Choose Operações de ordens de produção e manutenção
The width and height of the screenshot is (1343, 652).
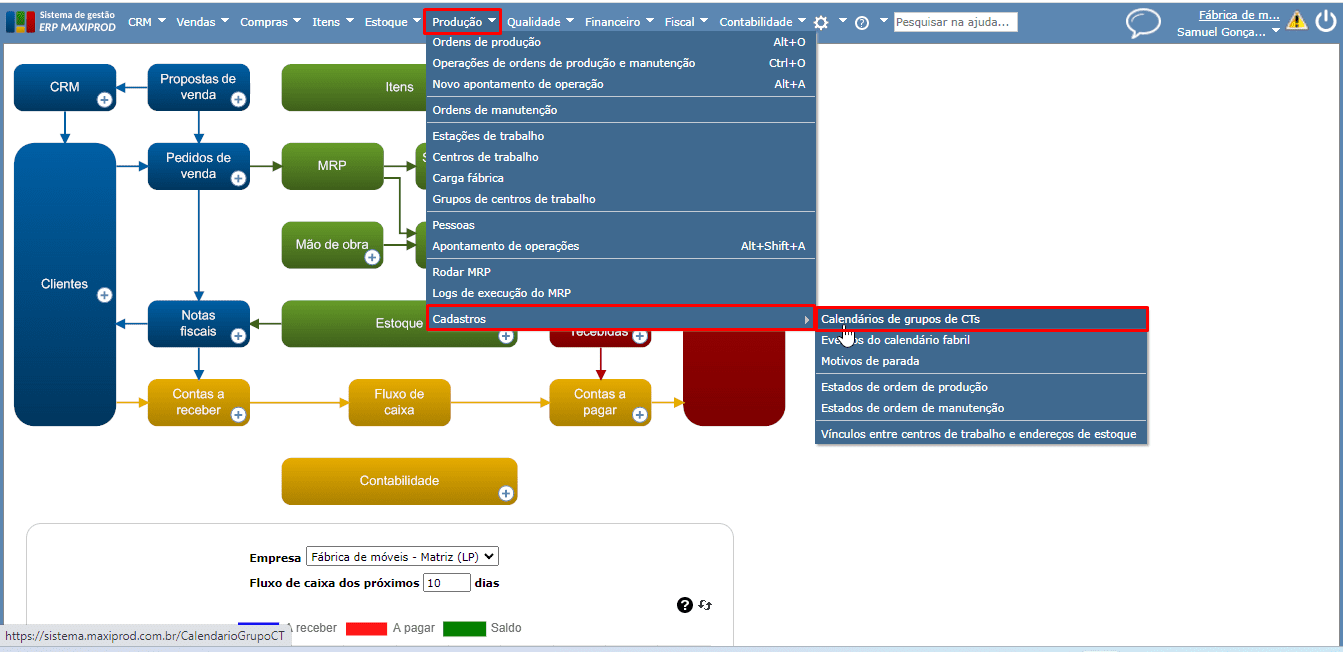click(621, 63)
